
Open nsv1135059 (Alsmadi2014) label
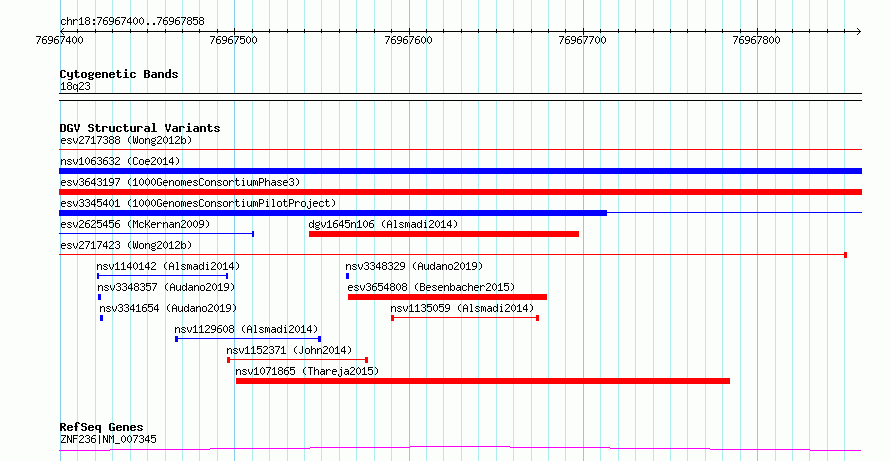point(462,308)
